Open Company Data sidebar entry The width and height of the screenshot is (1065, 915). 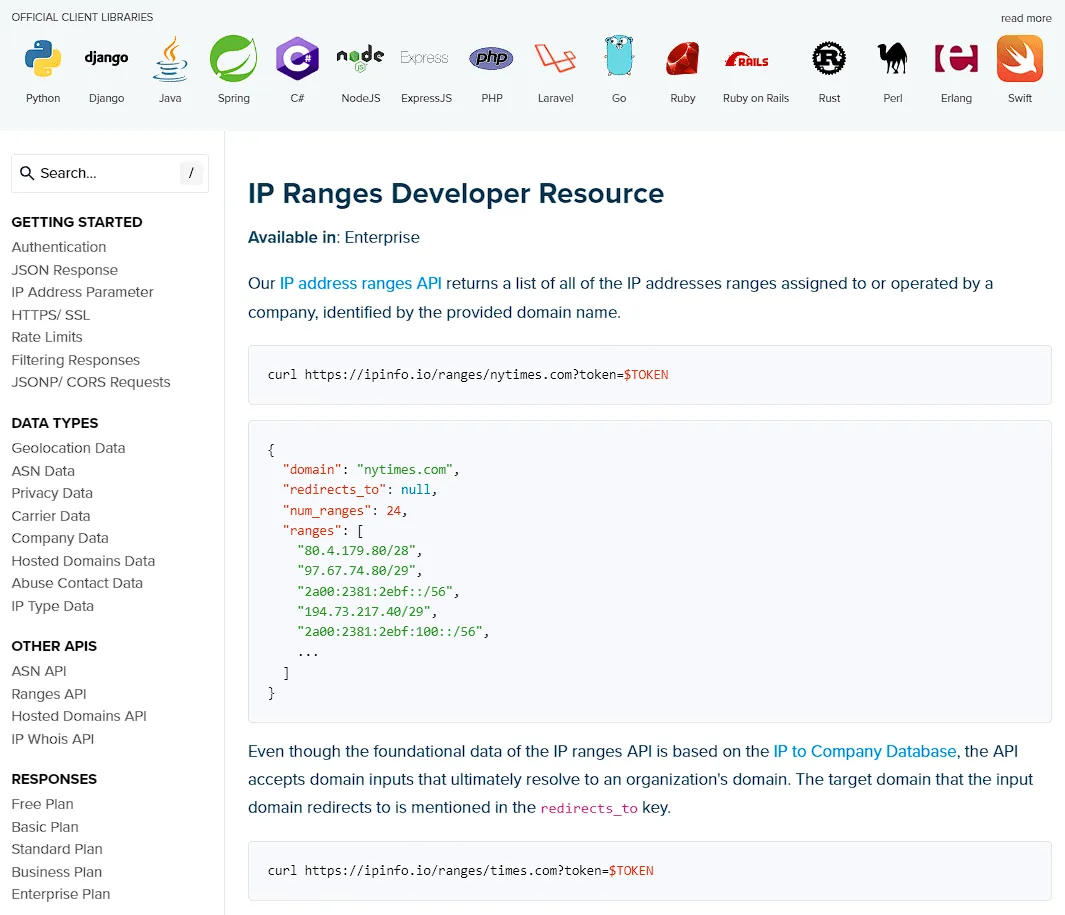point(60,538)
